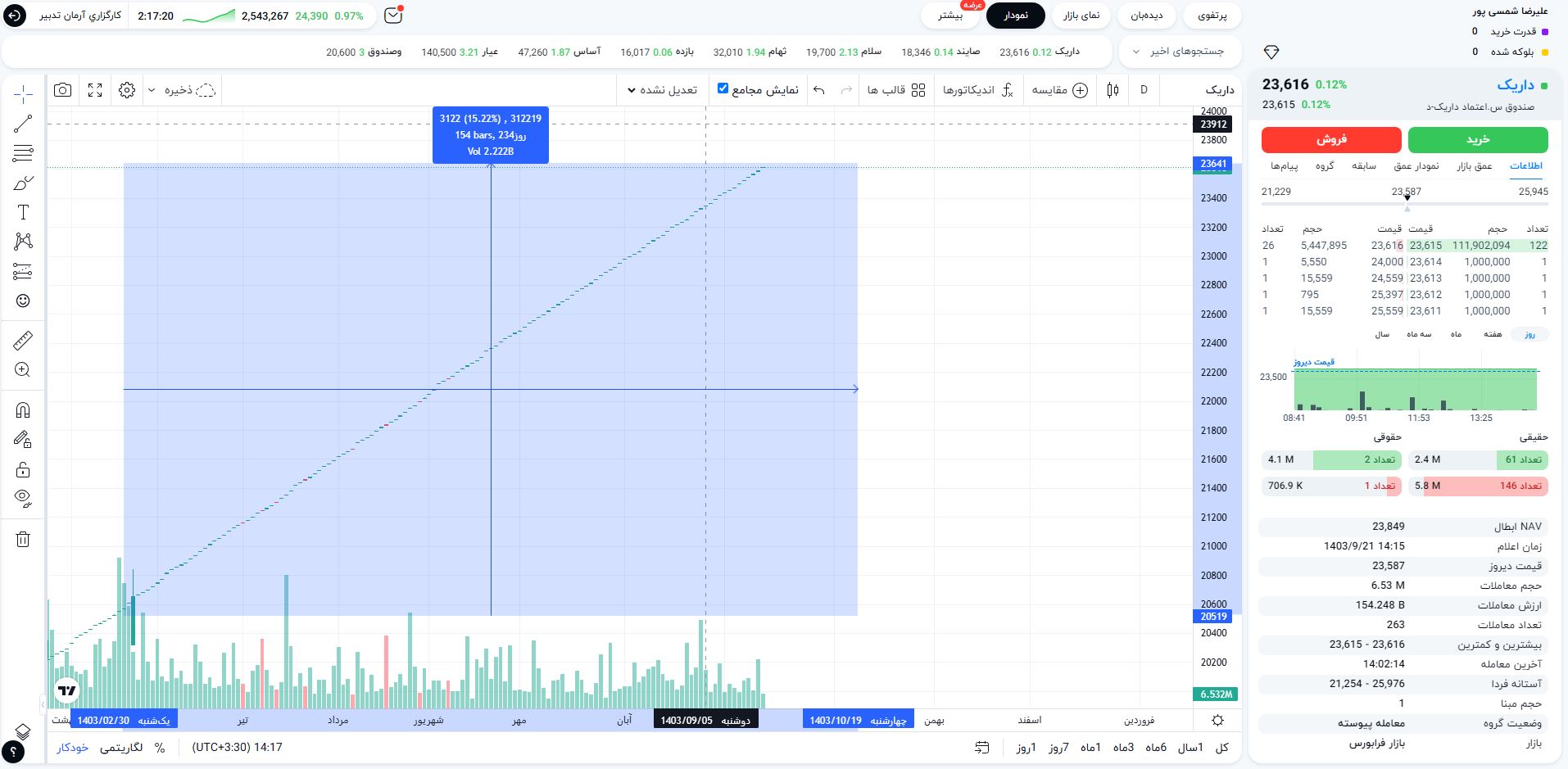Image resolution: width=1568 pixels, height=769 pixels.
Task: Click مقایسه compare symbol button
Action: 1059,90
